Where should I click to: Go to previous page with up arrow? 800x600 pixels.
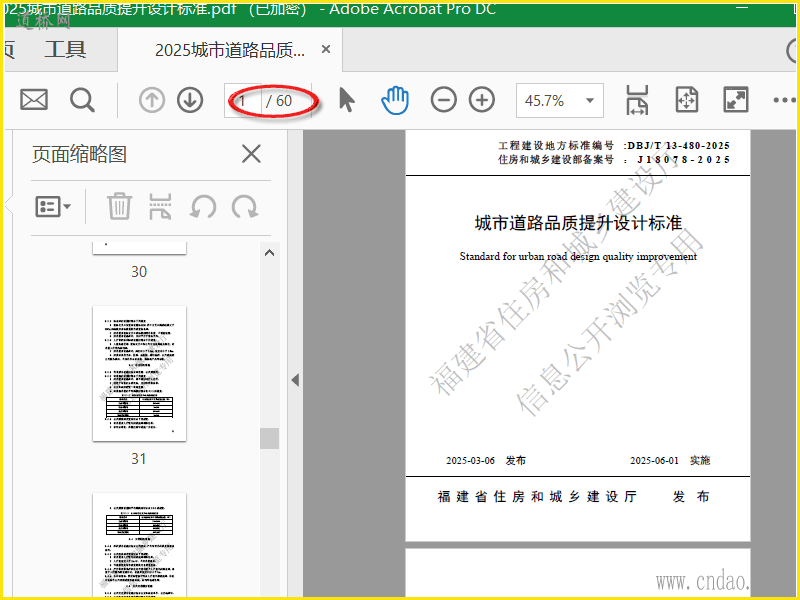[x=152, y=100]
